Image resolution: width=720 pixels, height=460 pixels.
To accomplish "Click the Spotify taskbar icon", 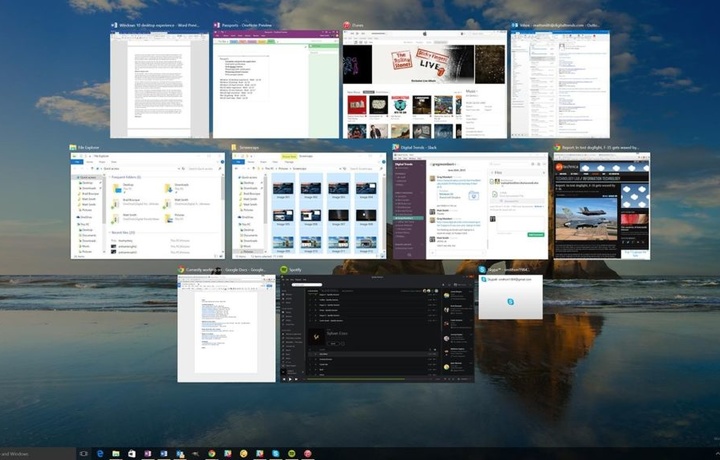I will (292, 454).
